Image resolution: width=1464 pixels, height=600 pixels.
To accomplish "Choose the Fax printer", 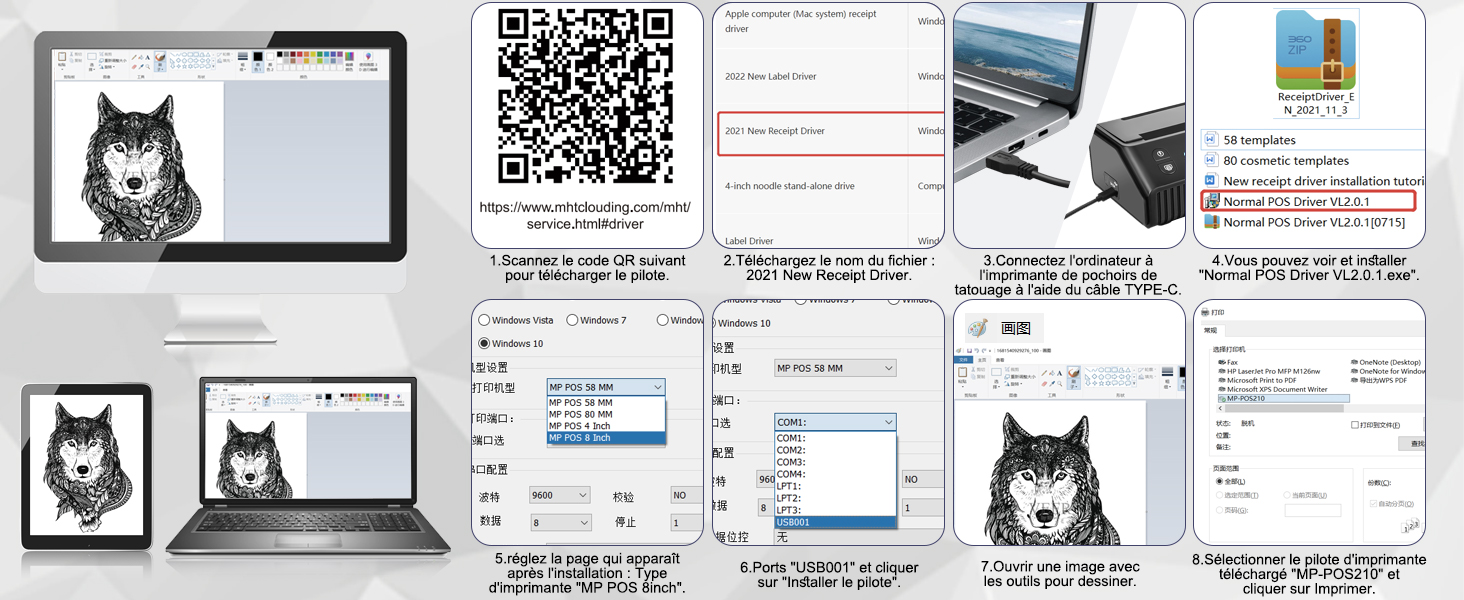I will coord(1228,362).
